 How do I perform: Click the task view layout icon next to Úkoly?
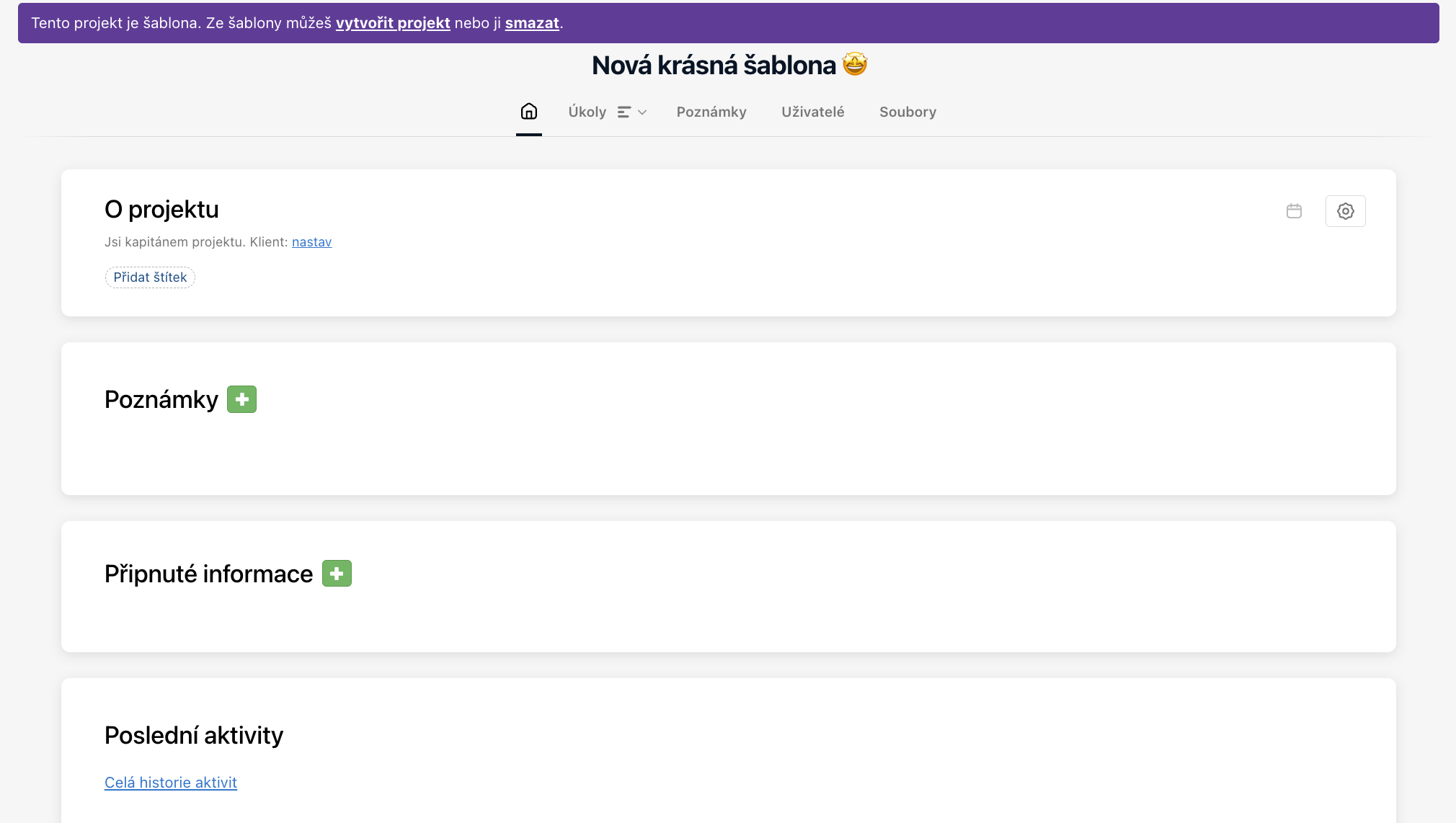coord(624,112)
